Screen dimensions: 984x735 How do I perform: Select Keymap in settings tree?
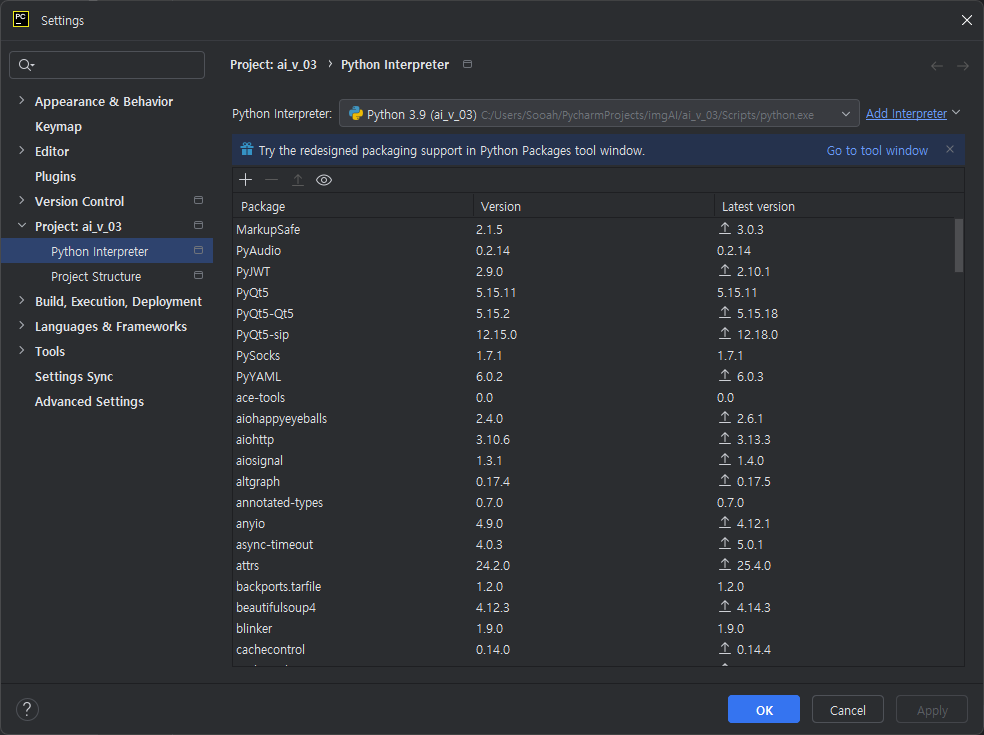[58, 127]
